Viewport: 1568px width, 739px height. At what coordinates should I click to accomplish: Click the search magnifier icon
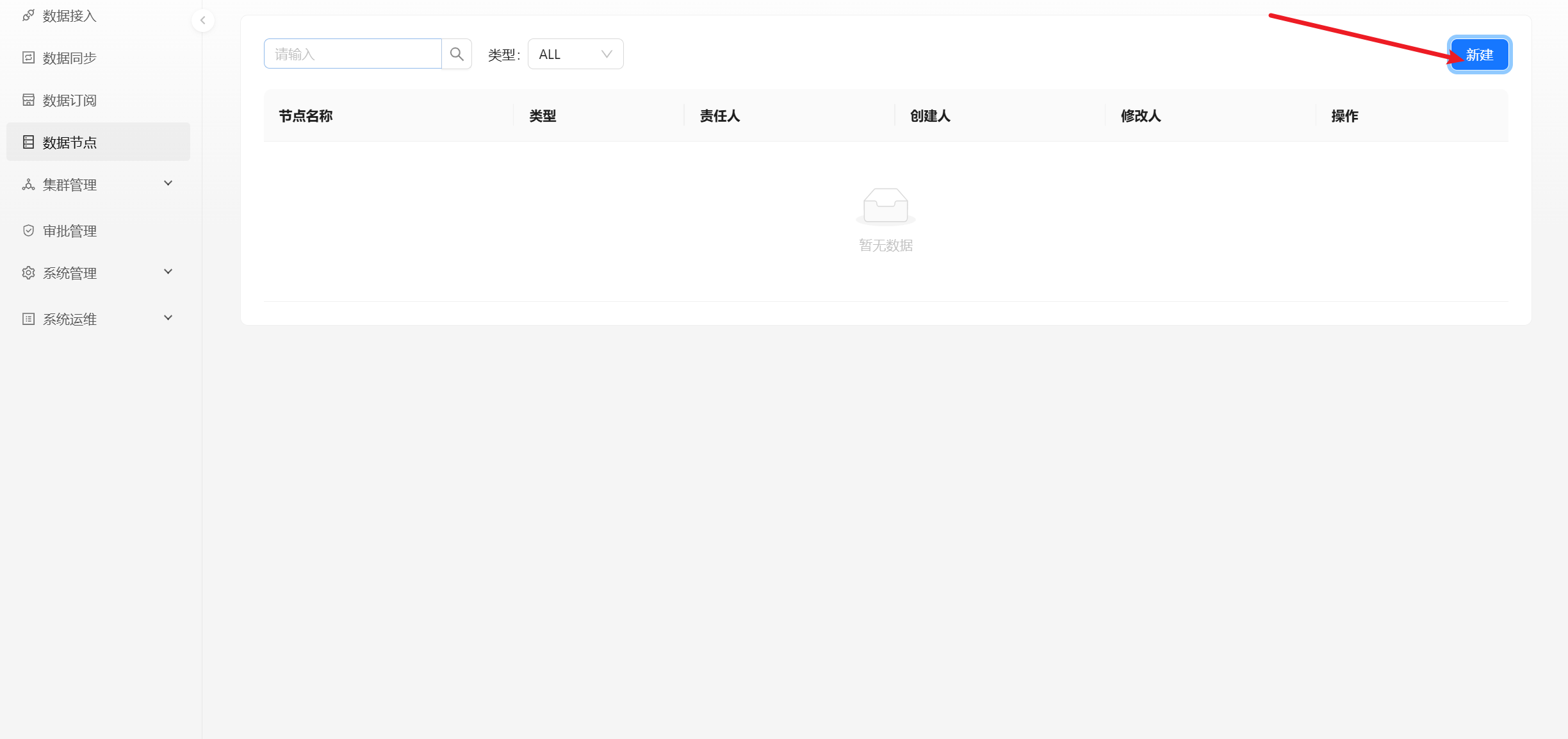457,54
